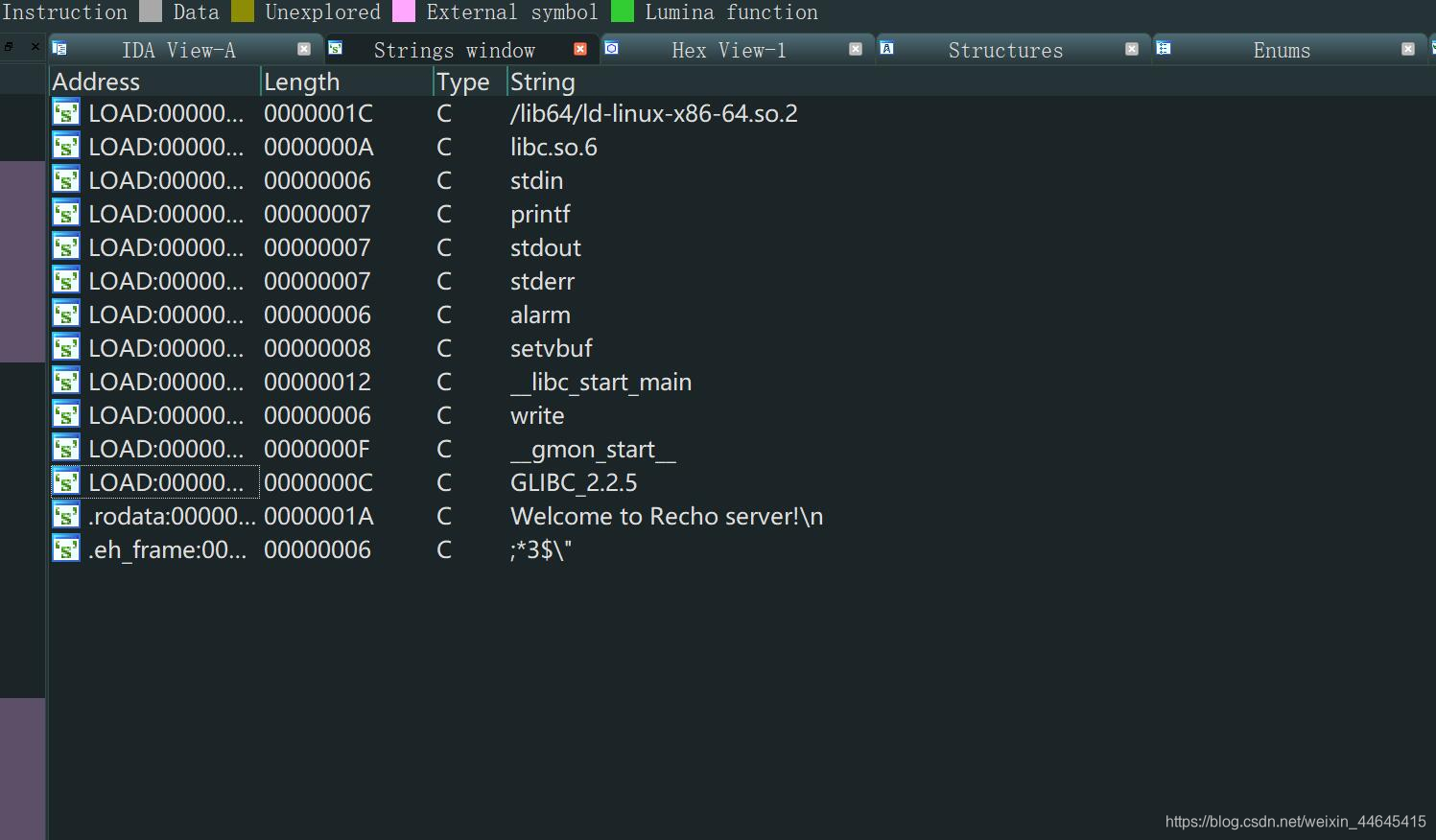Click string icon for GLIBC_2.2.5 row
Viewport: 1436px width, 840px height.
[66, 482]
